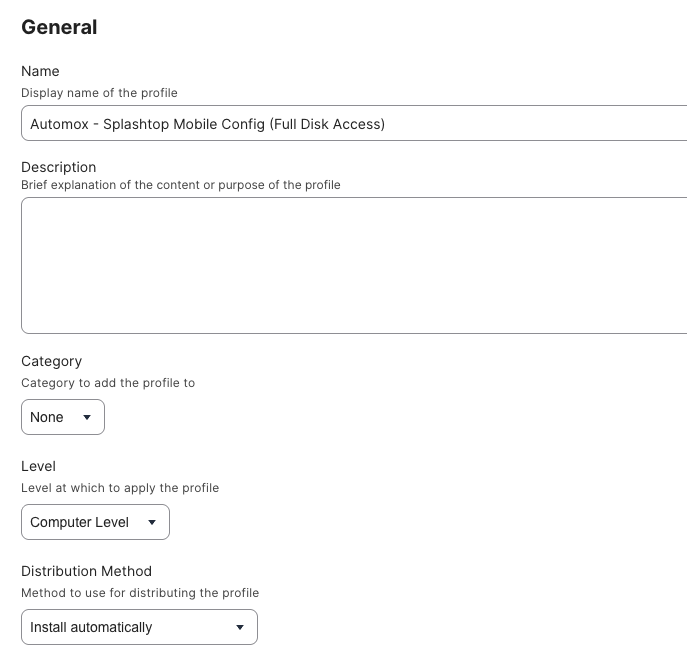Click the Distribution Method label
Screen dimensions: 687x661
[86, 571]
